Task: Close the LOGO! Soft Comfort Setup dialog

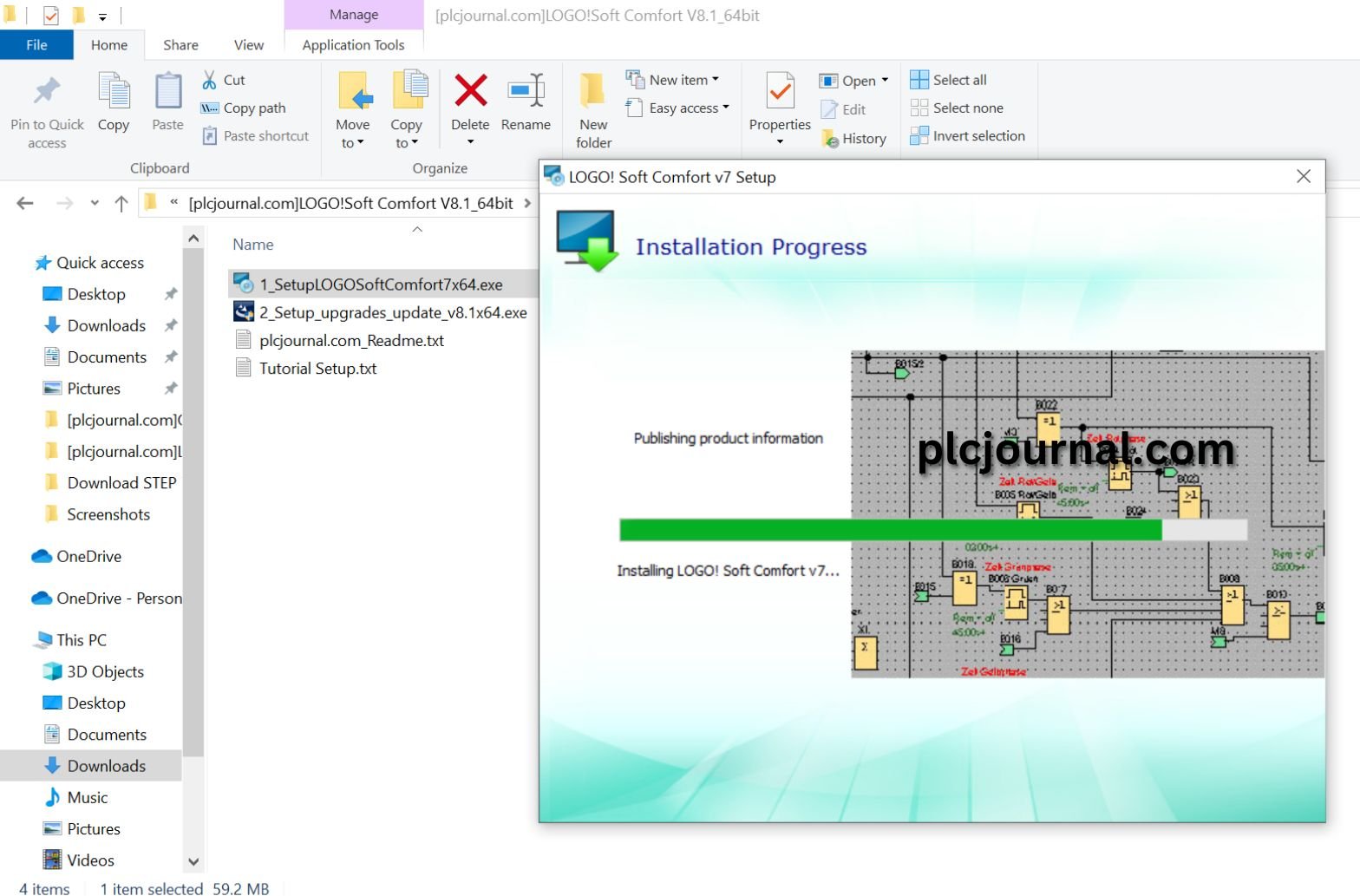Action: (1303, 177)
